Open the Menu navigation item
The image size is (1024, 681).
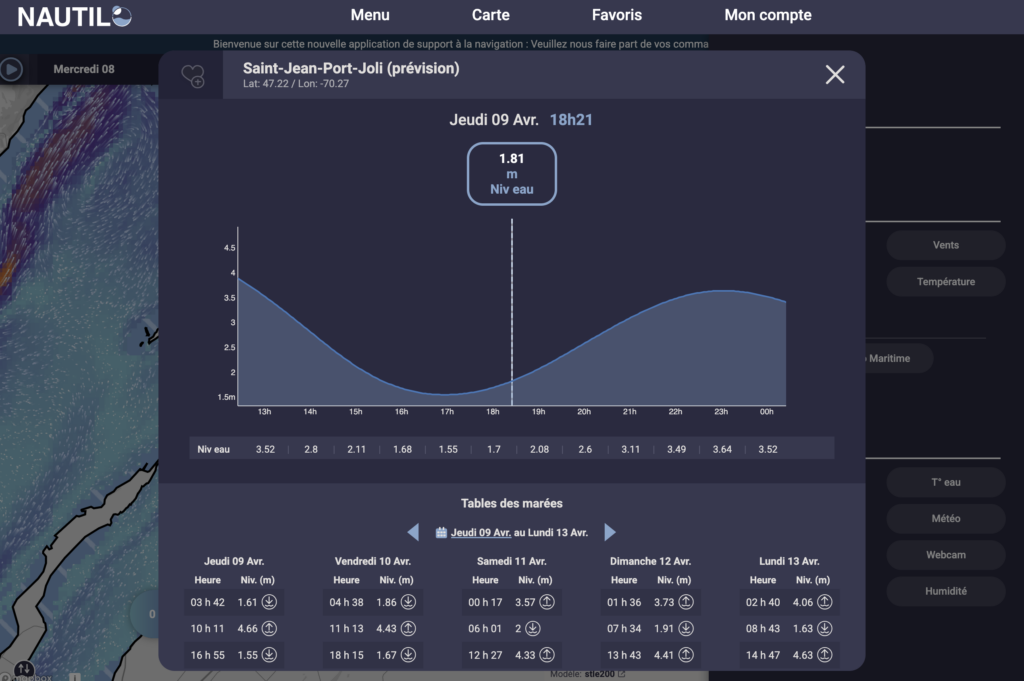tap(370, 15)
